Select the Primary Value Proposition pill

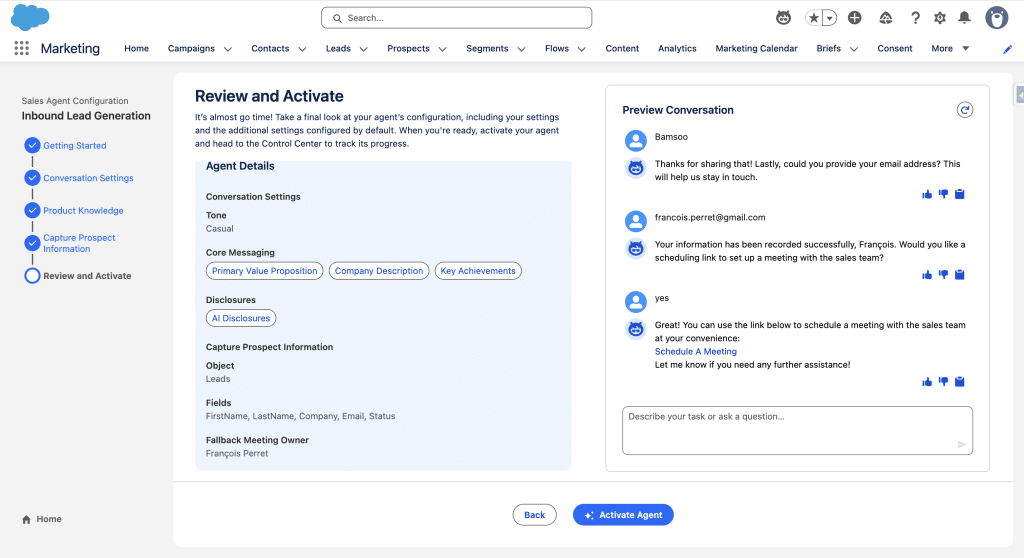coord(265,271)
